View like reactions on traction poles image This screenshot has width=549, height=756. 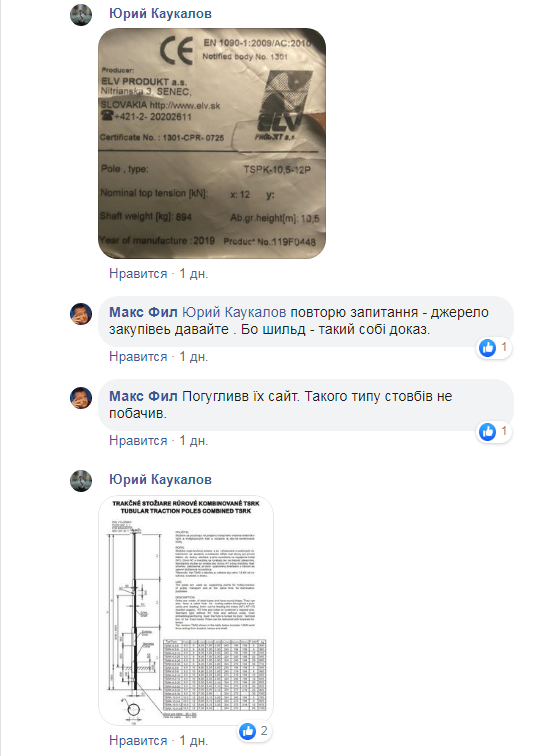pyautogui.click(x=254, y=731)
